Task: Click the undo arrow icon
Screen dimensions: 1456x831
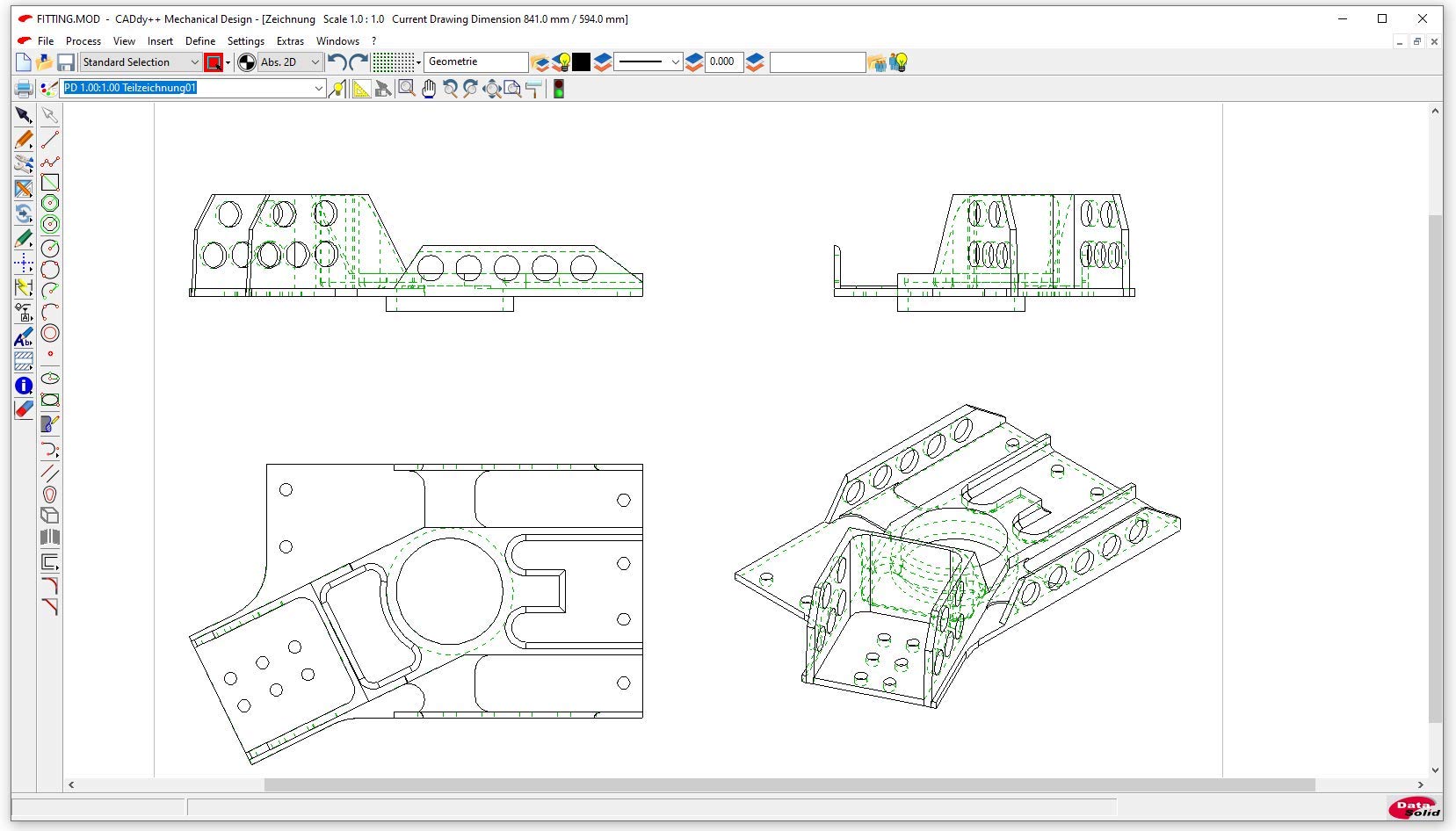Action: tap(337, 62)
